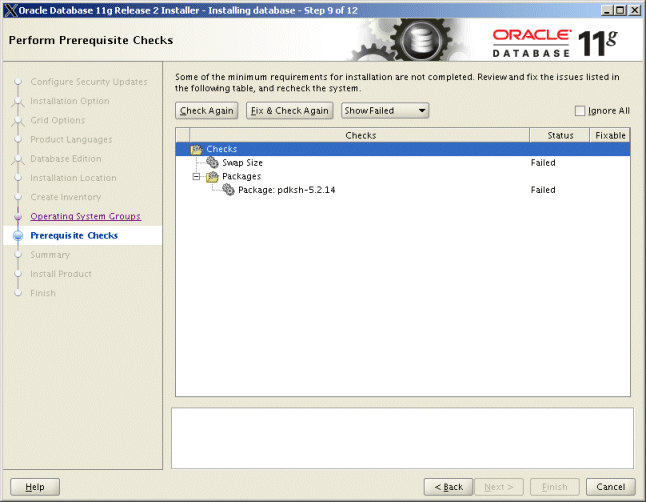Click the Checks root folder icon
646x502 pixels.
click(x=196, y=149)
